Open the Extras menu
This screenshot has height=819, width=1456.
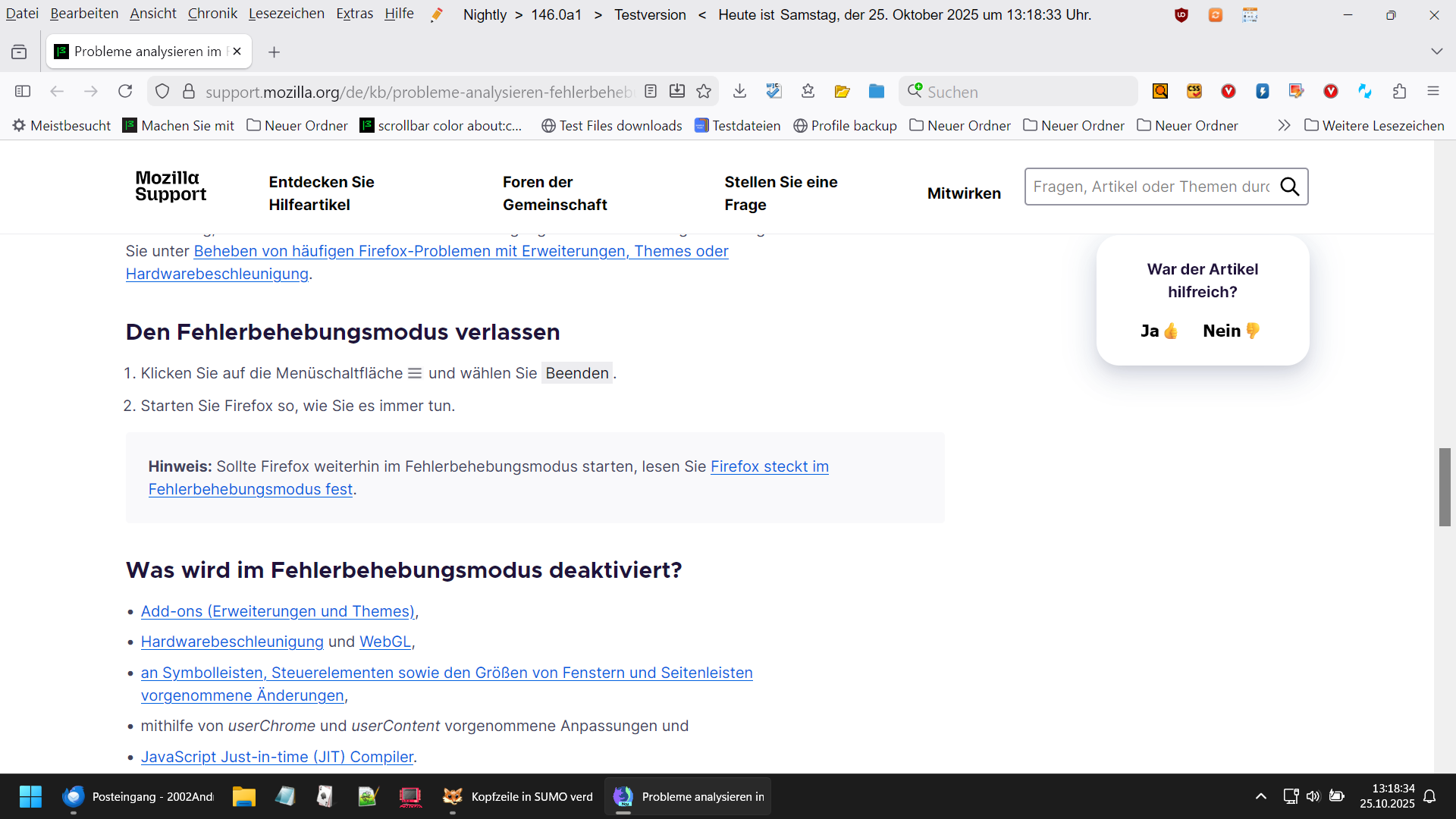click(x=354, y=14)
